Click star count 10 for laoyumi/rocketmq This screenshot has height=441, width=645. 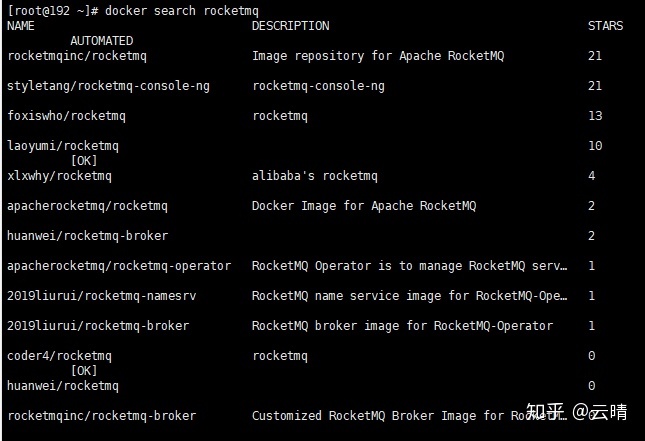point(595,146)
